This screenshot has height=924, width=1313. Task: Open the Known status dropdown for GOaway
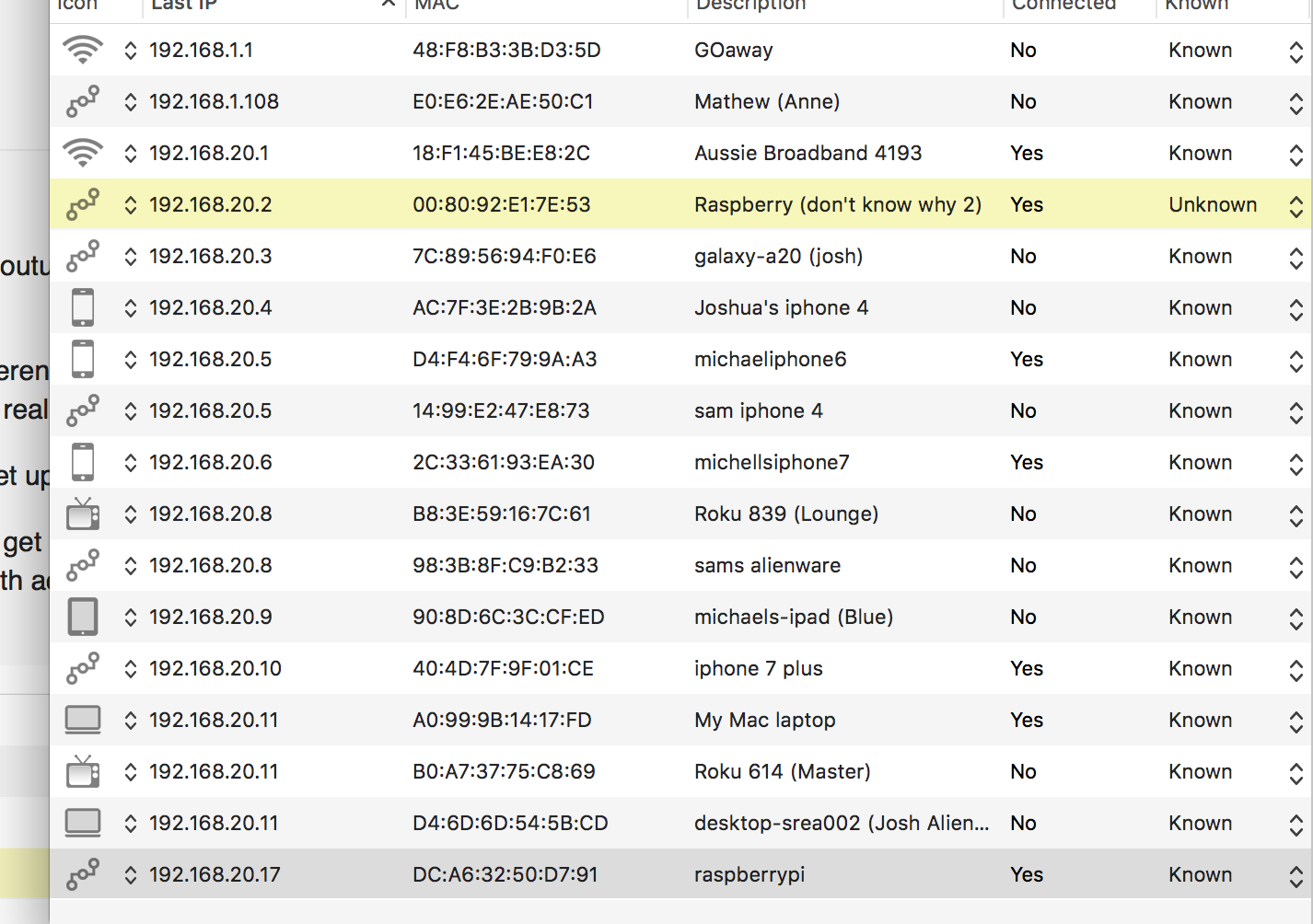1296,52
